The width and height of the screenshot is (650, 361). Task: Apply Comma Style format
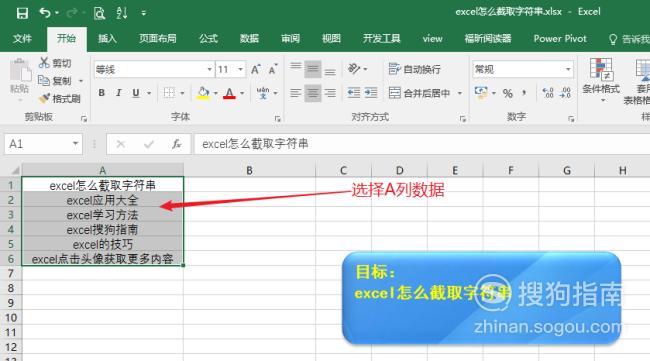524,93
